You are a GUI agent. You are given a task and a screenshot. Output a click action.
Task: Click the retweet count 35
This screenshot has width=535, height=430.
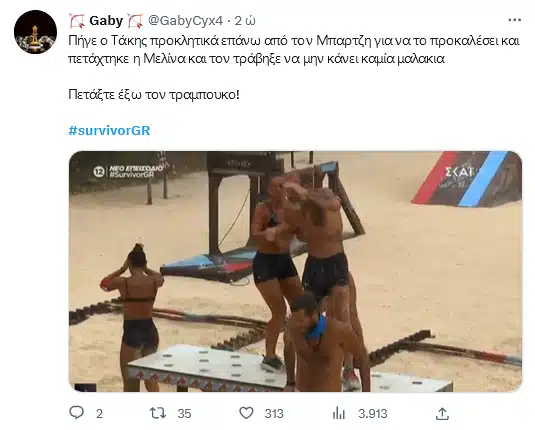(184, 414)
